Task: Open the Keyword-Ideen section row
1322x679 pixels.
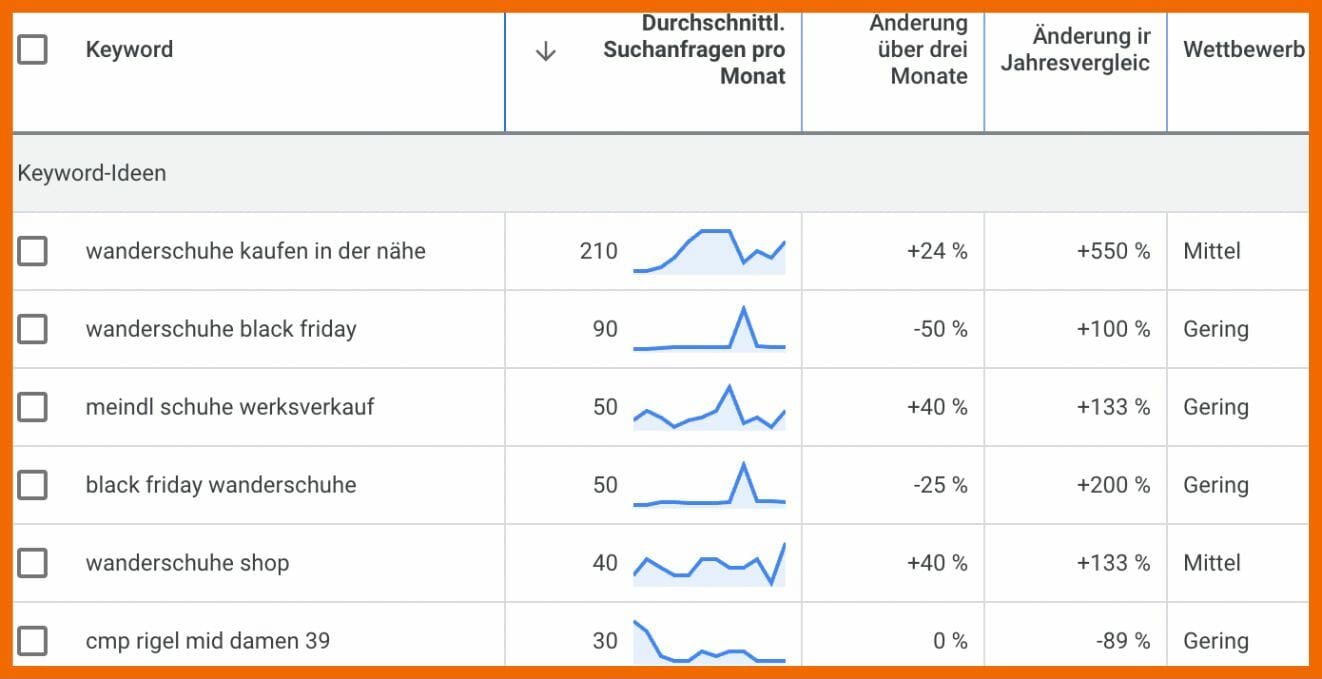Action: tap(91, 172)
